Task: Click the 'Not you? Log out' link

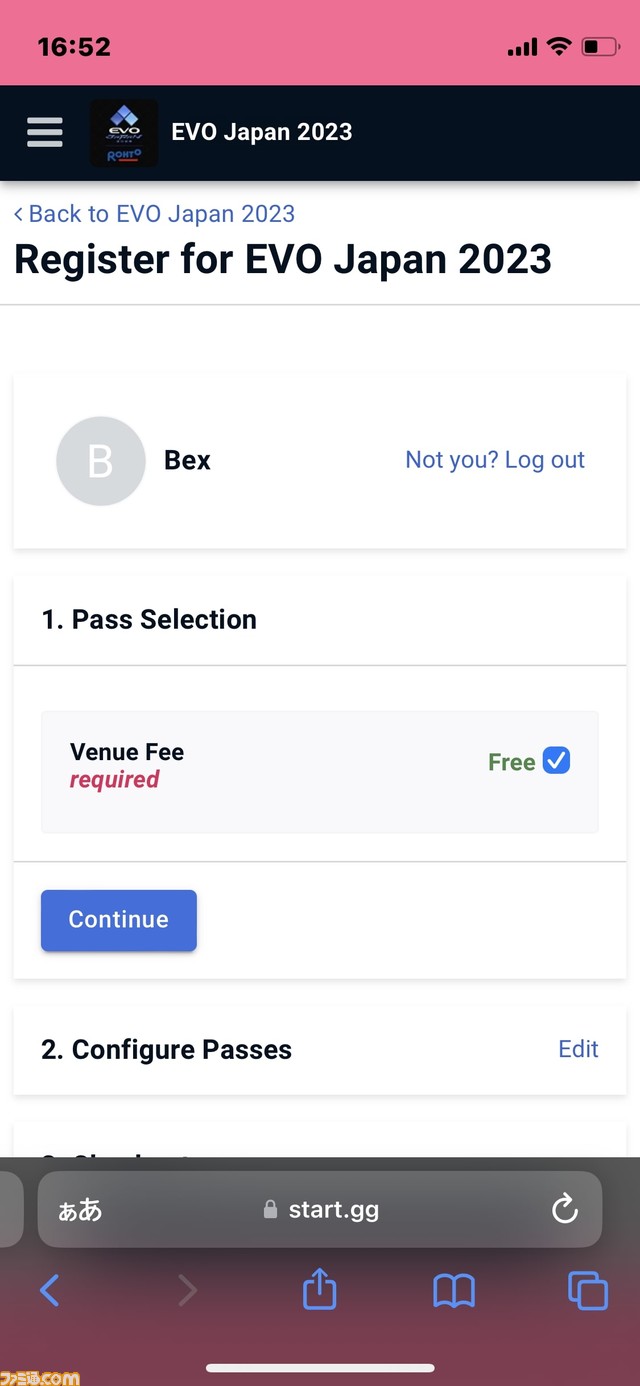Action: click(x=495, y=460)
